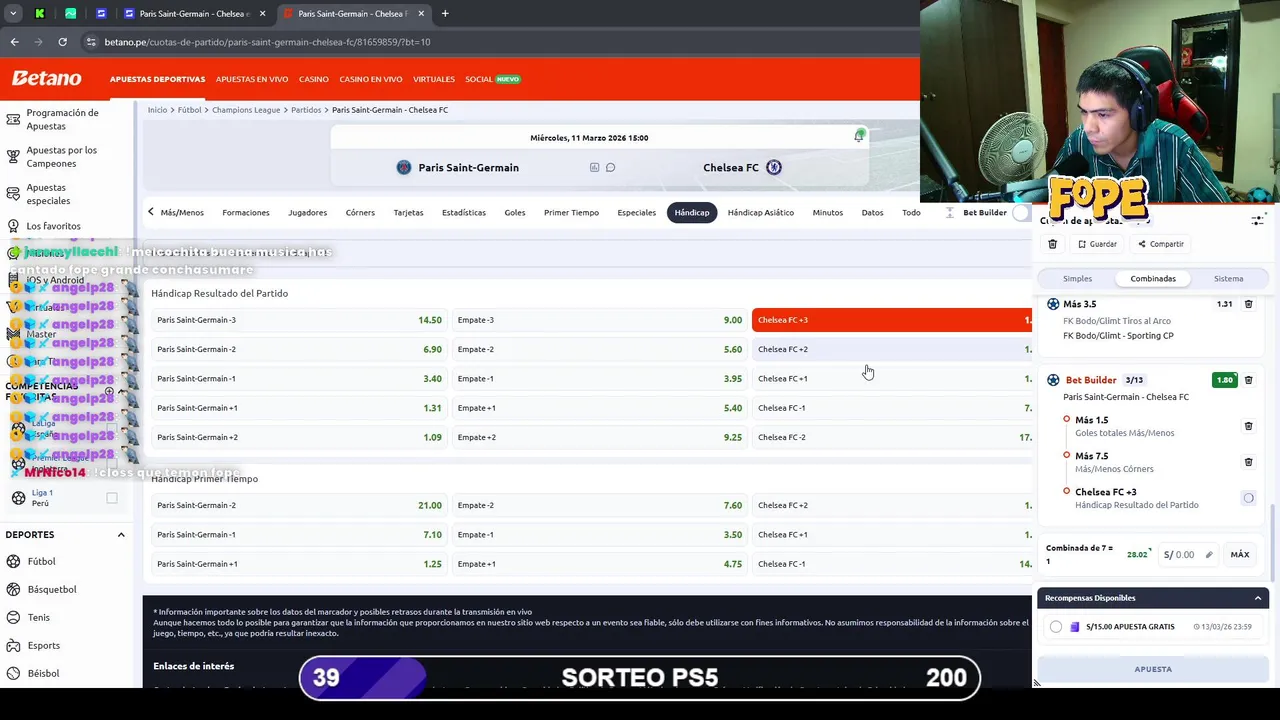Screen dimensions: 1280x720
Task: Open the match statistics icon beside Paris Saint-Germain
Action: point(594,167)
